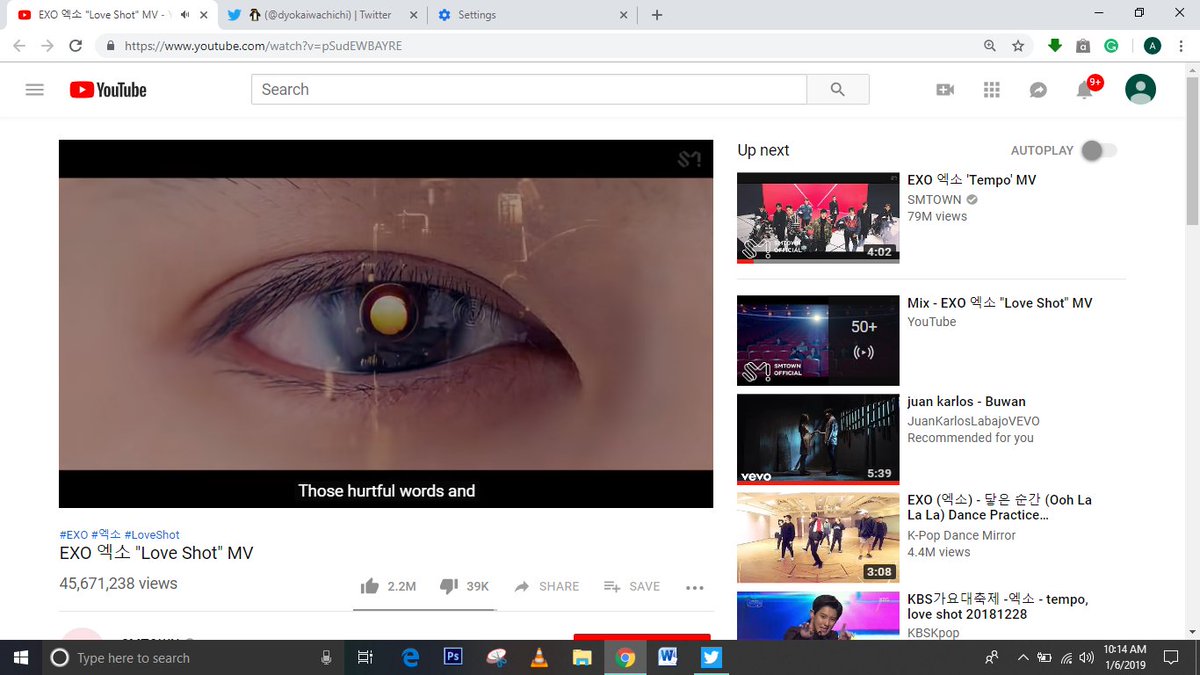
Task: Open Photoshop from the taskbar
Action: [453, 657]
